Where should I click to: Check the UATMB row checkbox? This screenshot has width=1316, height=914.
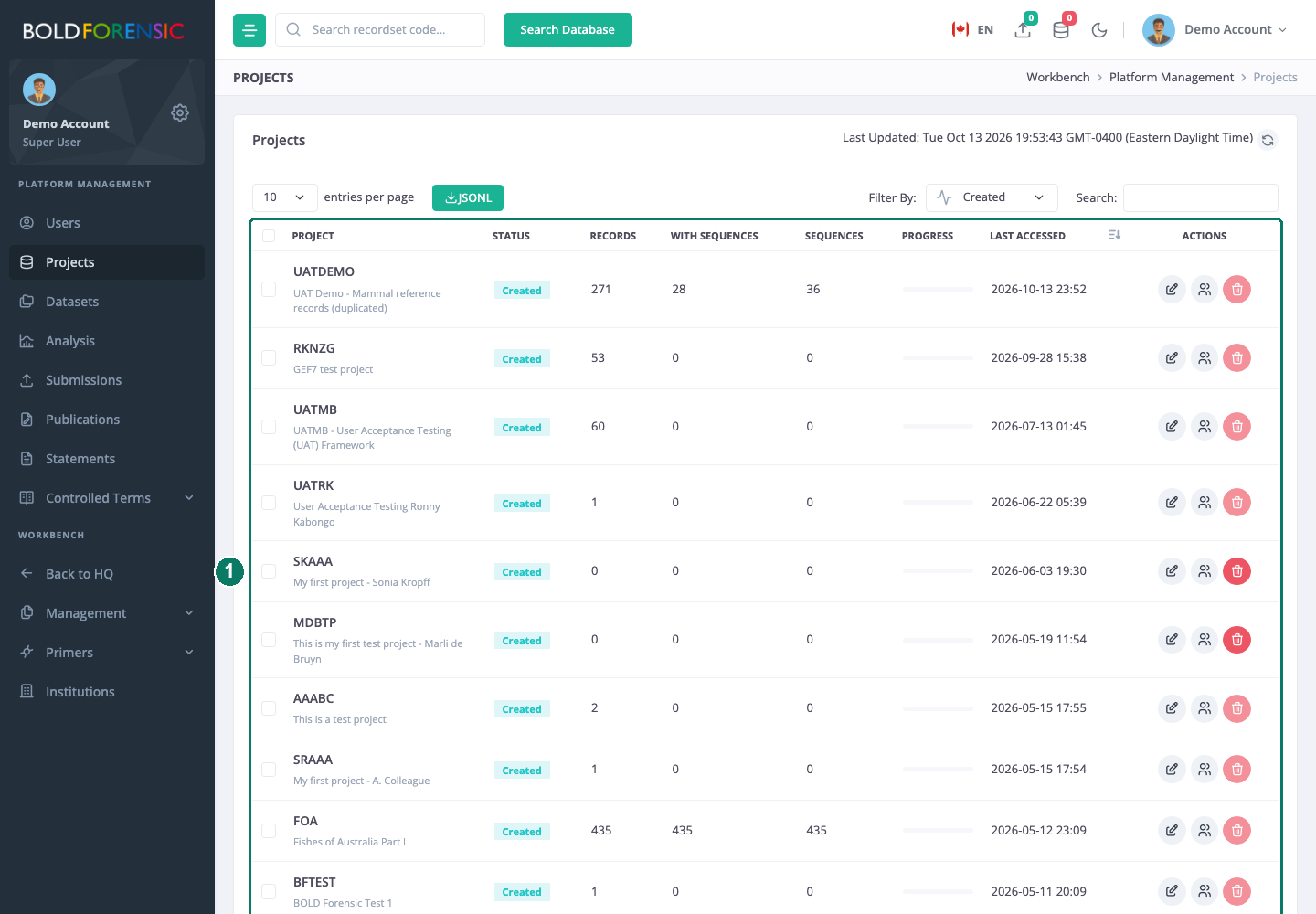tap(269, 427)
